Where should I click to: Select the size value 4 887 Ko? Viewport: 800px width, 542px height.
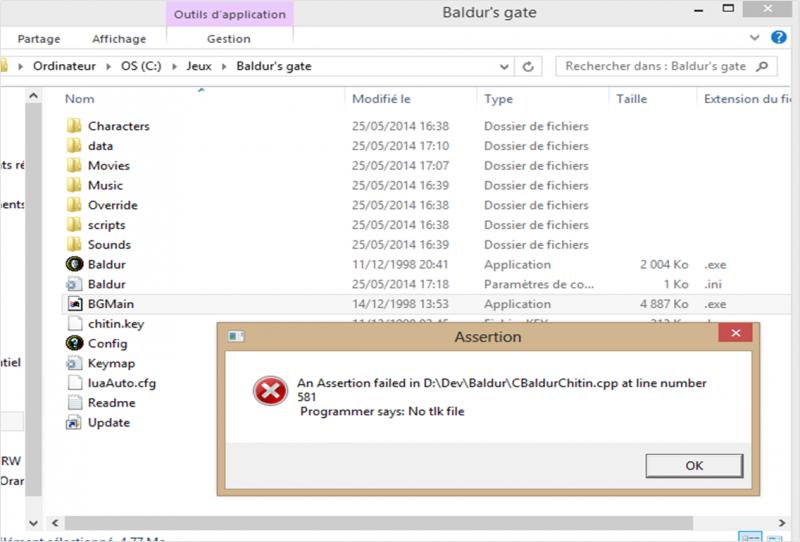click(664, 304)
